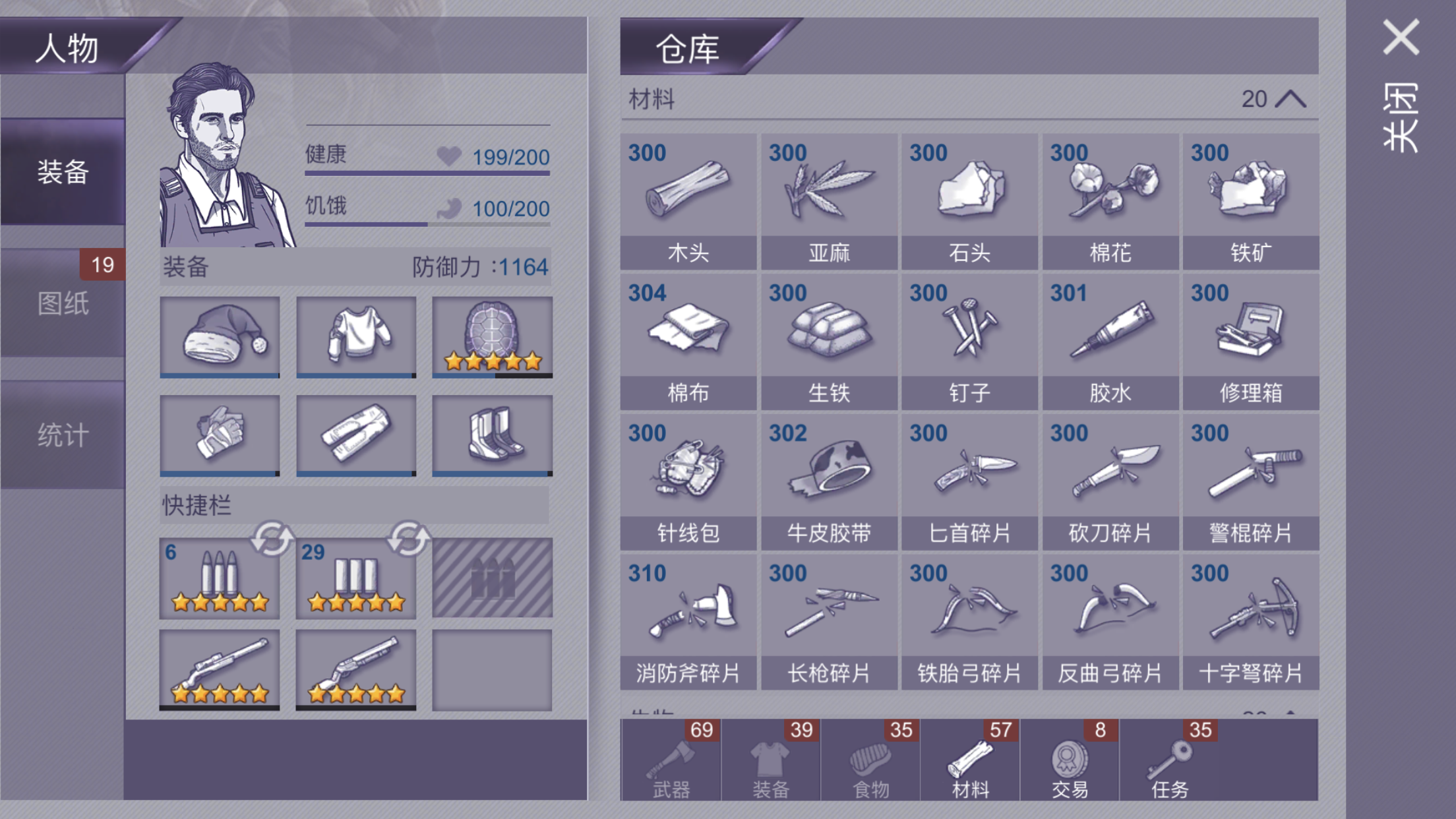Viewport: 1456px width, 819px height.
Task: Collapse the 材料 section chevron
Action: point(1290,99)
